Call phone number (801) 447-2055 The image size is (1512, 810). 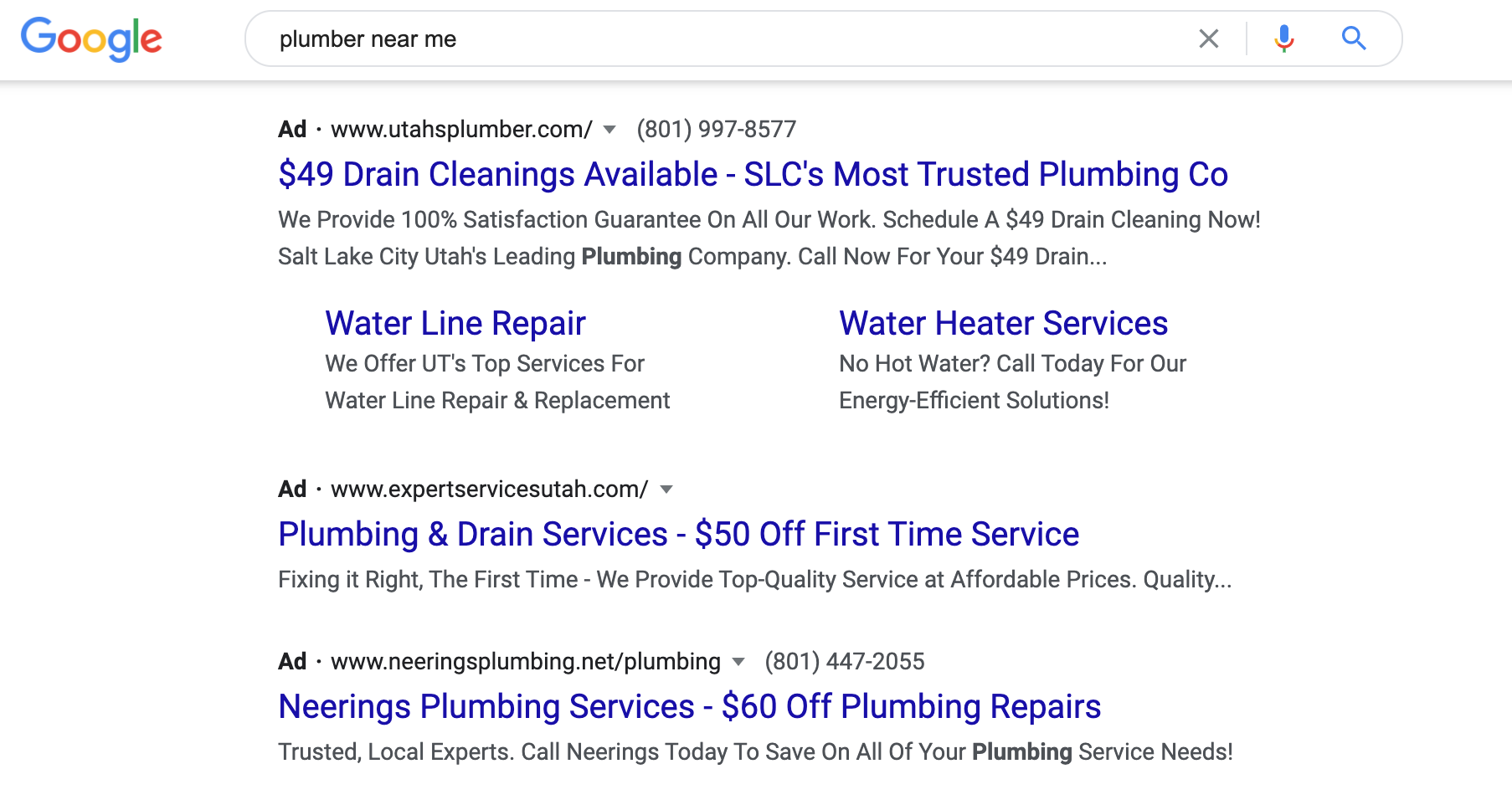(844, 661)
